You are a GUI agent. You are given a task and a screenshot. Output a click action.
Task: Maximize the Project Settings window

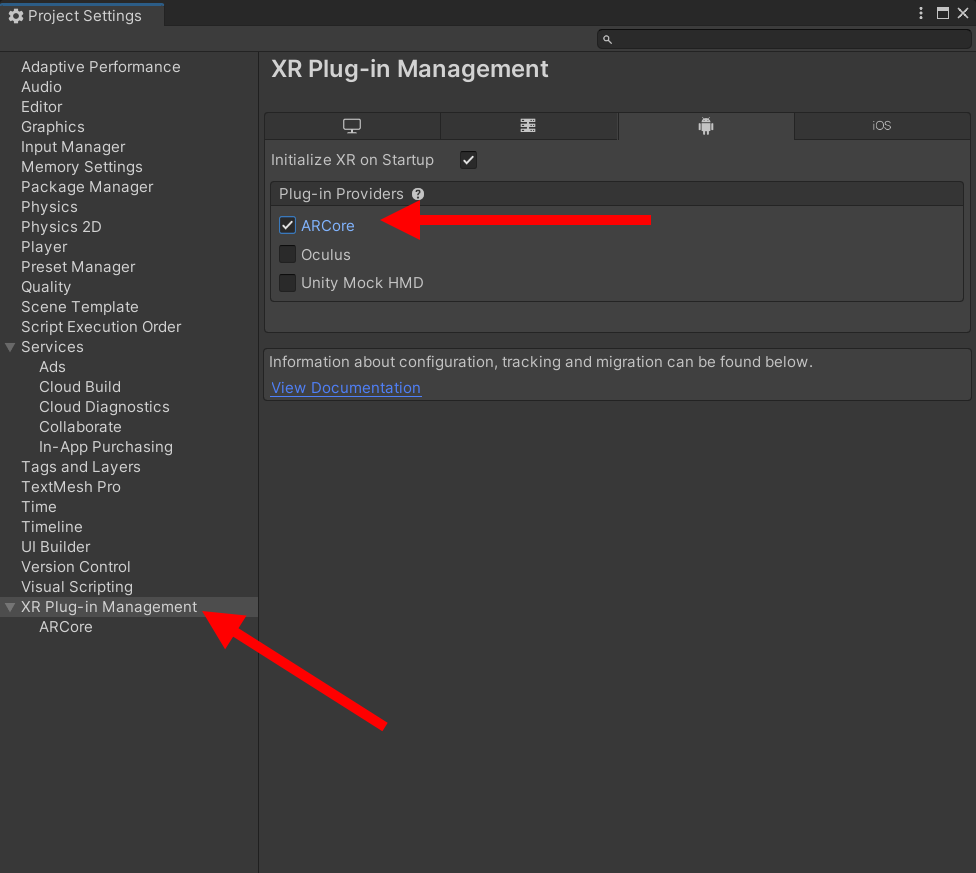pyautogui.click(x=943, y=13)
